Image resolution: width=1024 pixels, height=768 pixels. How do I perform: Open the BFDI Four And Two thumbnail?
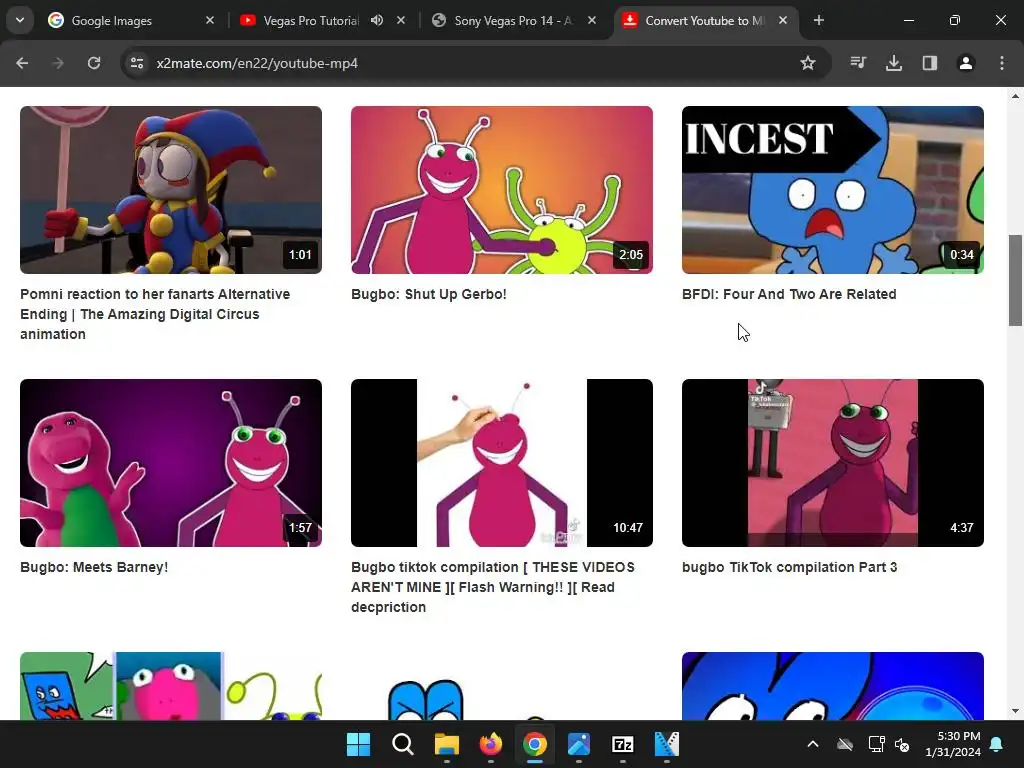pos(833,190)
